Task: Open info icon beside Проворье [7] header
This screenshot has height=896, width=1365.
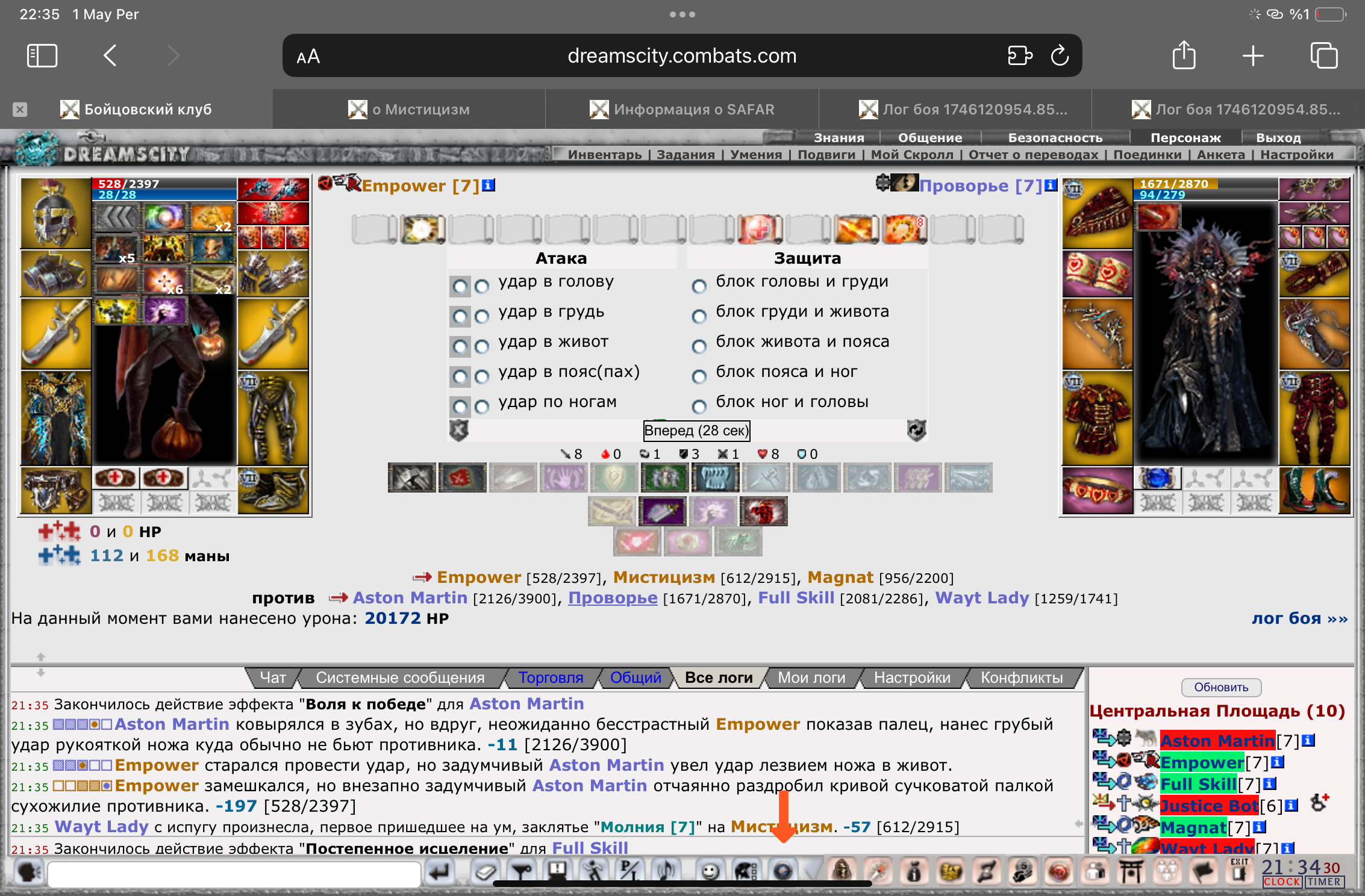Action: [1051, 185]
